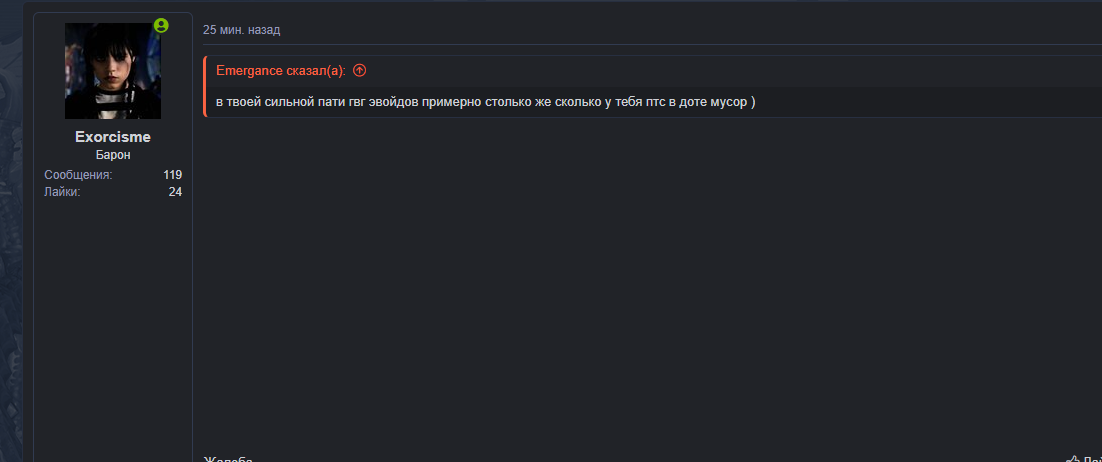Click the empty quote header bar area
The image size is (1102, 462).
click(x=700, y=70)
